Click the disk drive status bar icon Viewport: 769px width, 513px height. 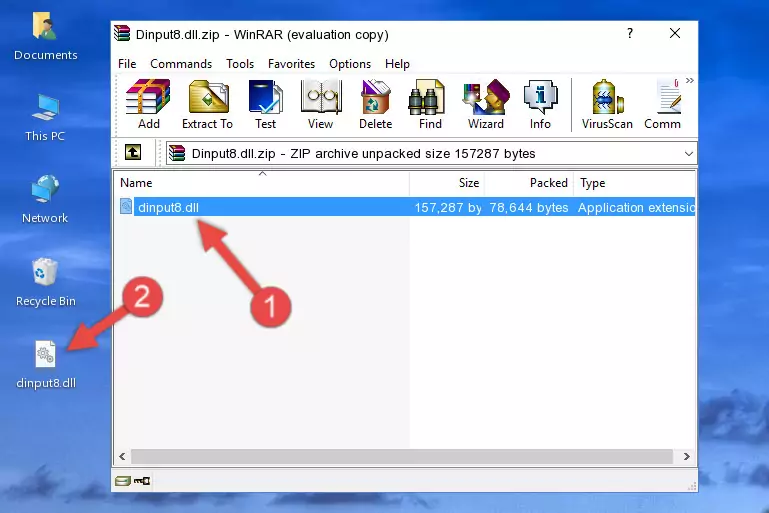pyautogui.click(x=123, y=481)
